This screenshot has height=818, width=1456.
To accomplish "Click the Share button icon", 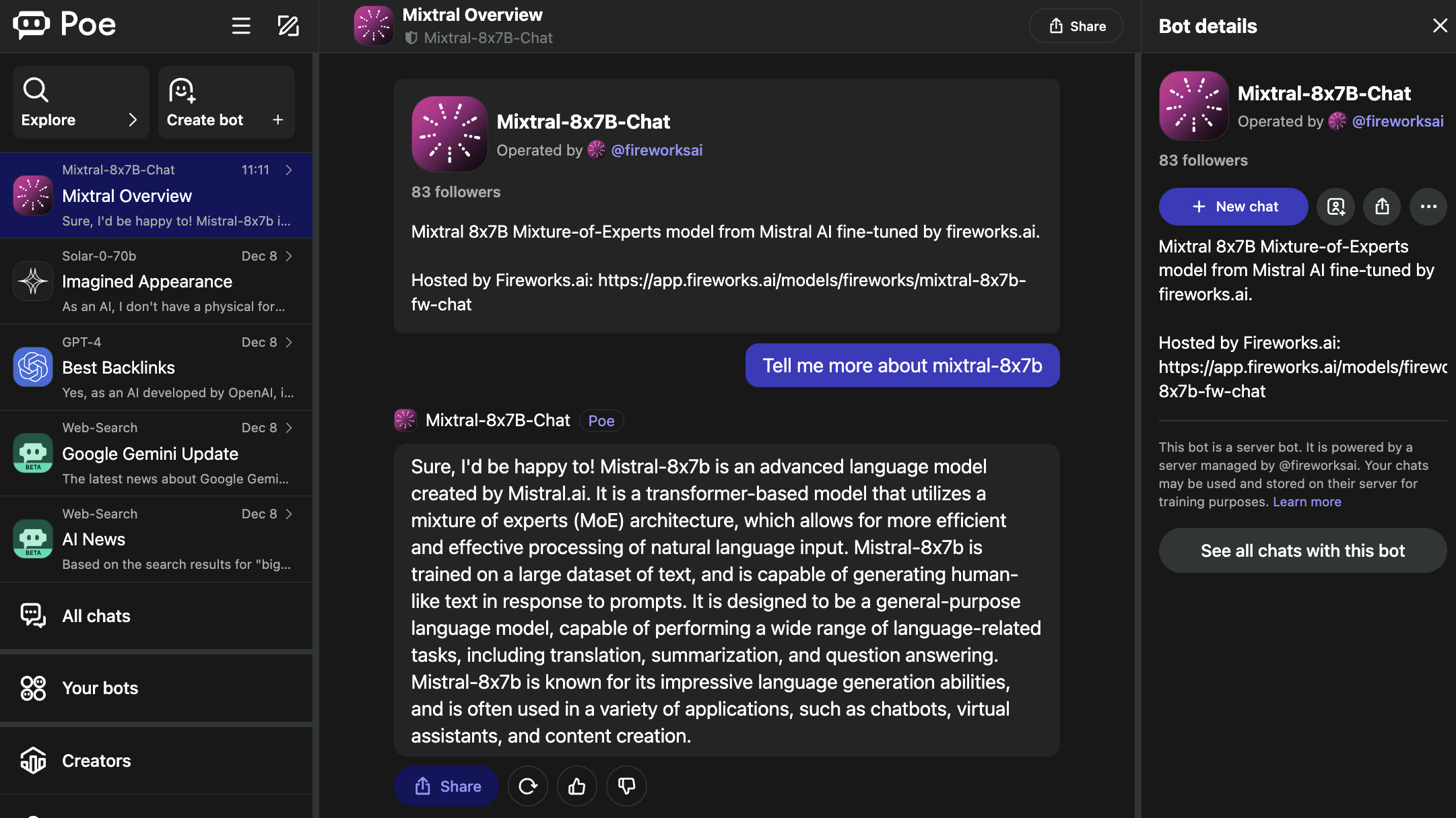I will (x=1056, y=27).
